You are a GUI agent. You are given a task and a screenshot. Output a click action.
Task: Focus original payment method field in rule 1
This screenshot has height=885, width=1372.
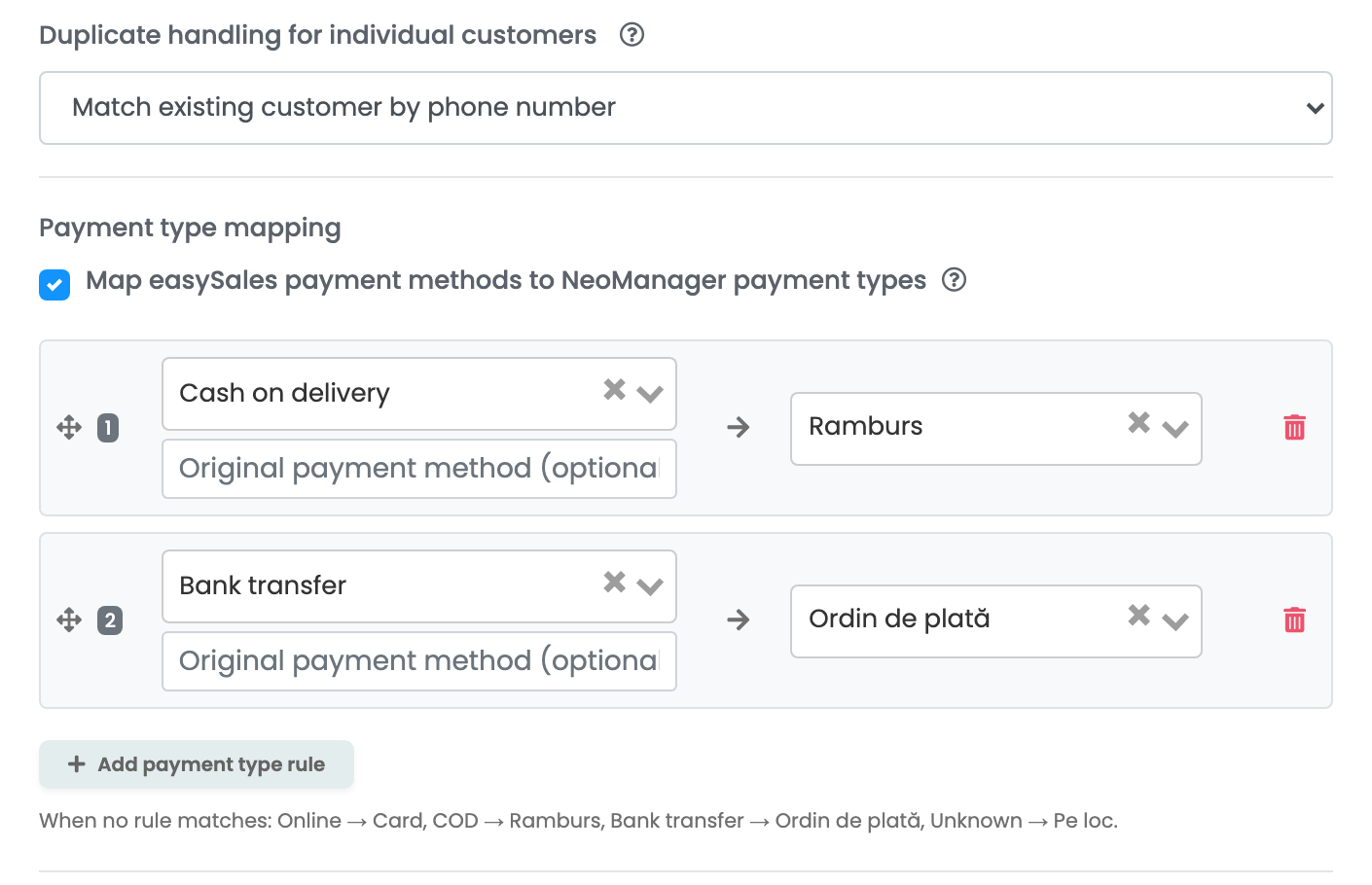pos(419,469)
